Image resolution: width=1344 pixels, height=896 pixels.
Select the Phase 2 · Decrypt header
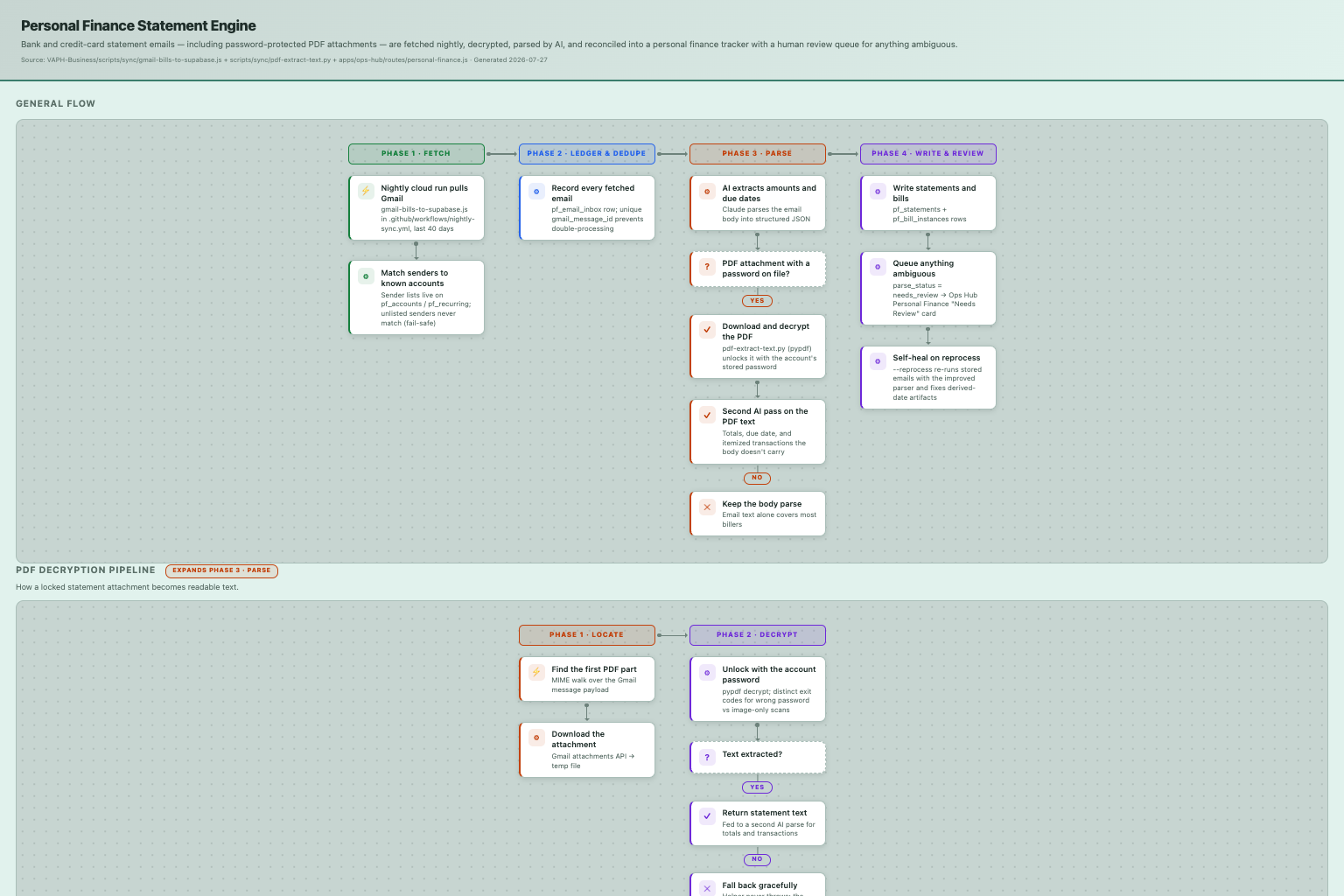click(758, 635)
